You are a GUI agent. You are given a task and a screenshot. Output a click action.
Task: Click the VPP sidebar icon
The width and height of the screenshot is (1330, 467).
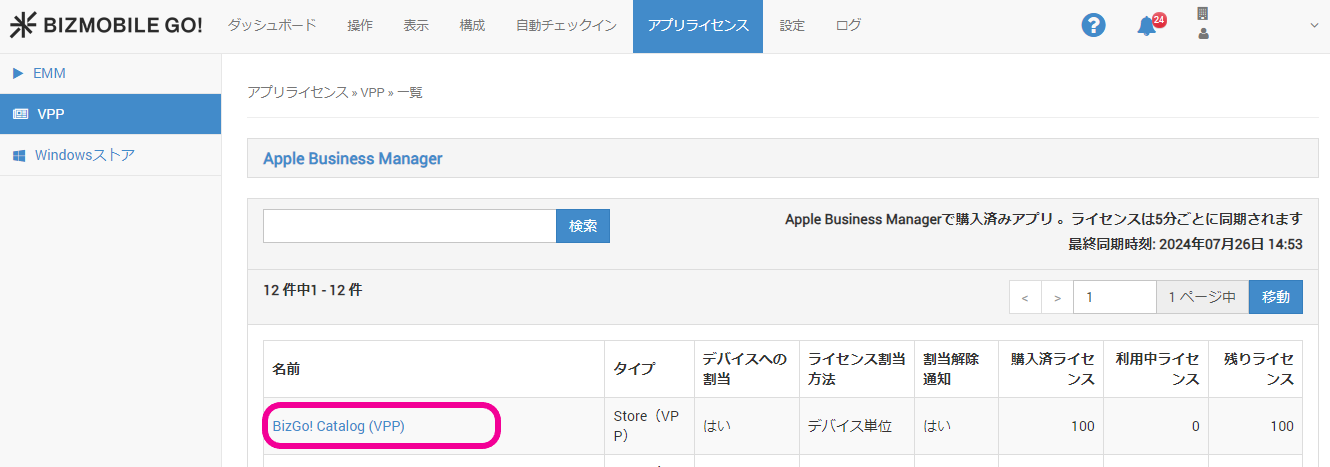pos(20,114)
